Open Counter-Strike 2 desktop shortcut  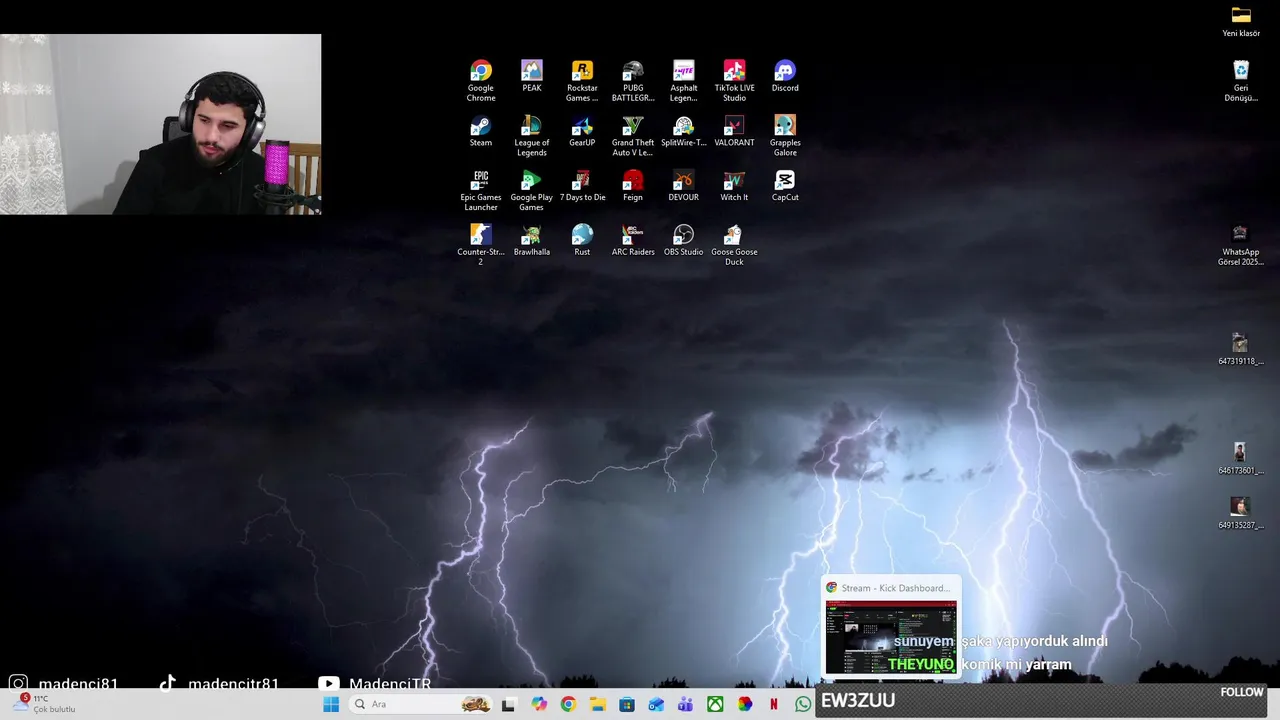(x=481, y=245)
